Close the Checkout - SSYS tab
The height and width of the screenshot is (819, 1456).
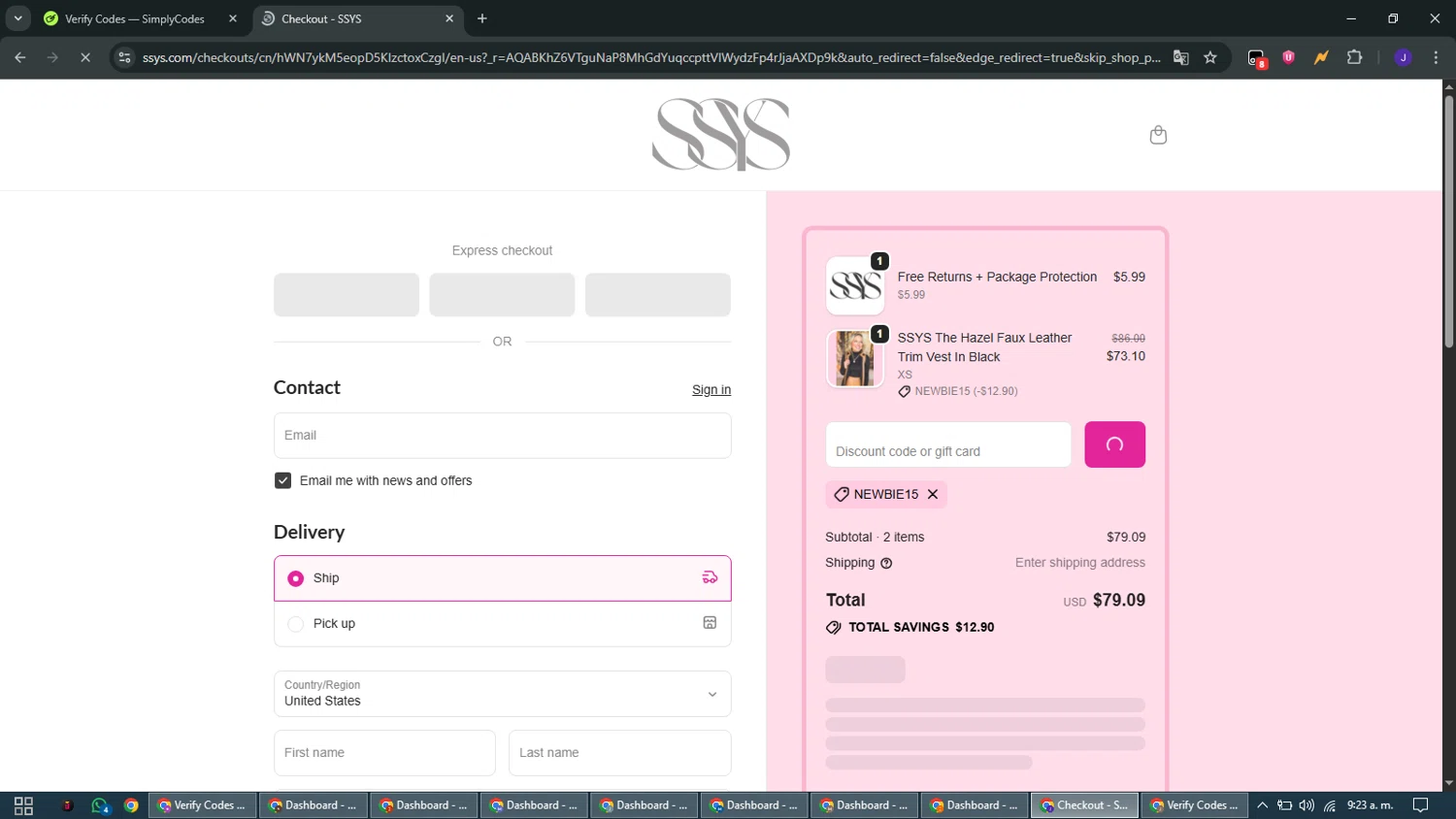(x=449, y=18)
